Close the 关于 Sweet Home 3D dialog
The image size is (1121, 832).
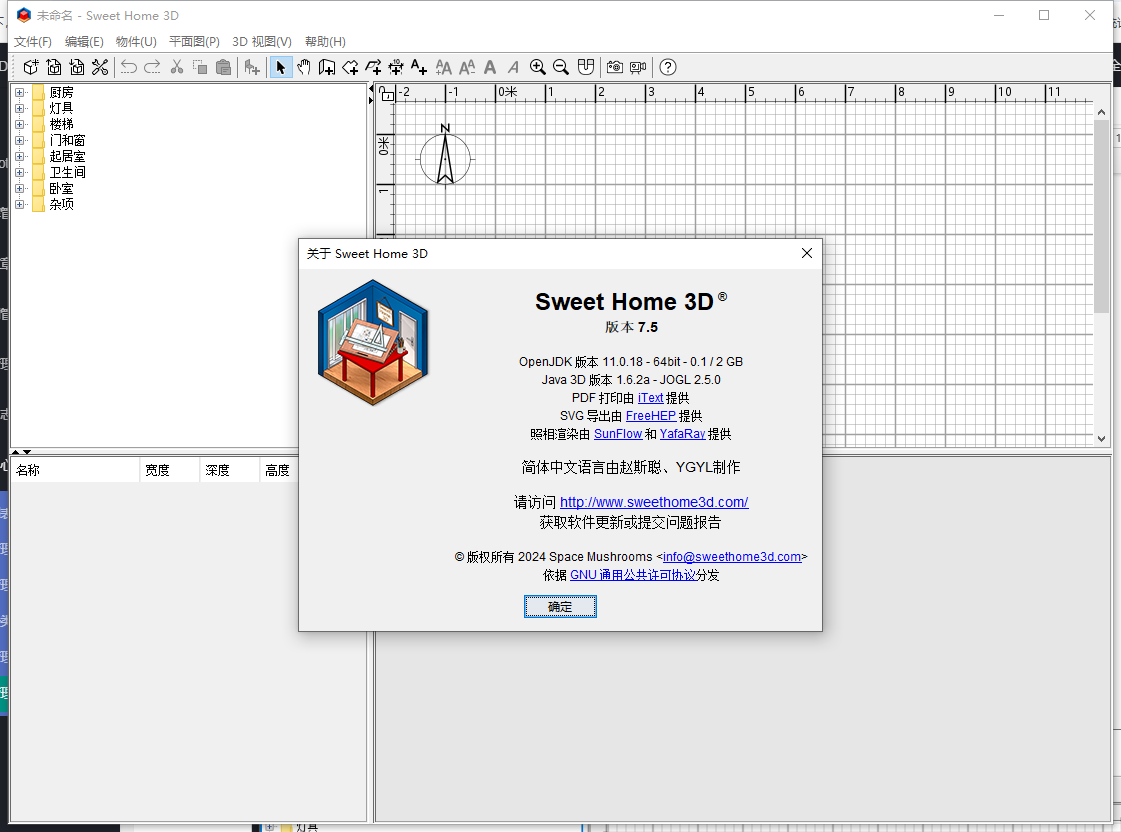coord(806,253)
